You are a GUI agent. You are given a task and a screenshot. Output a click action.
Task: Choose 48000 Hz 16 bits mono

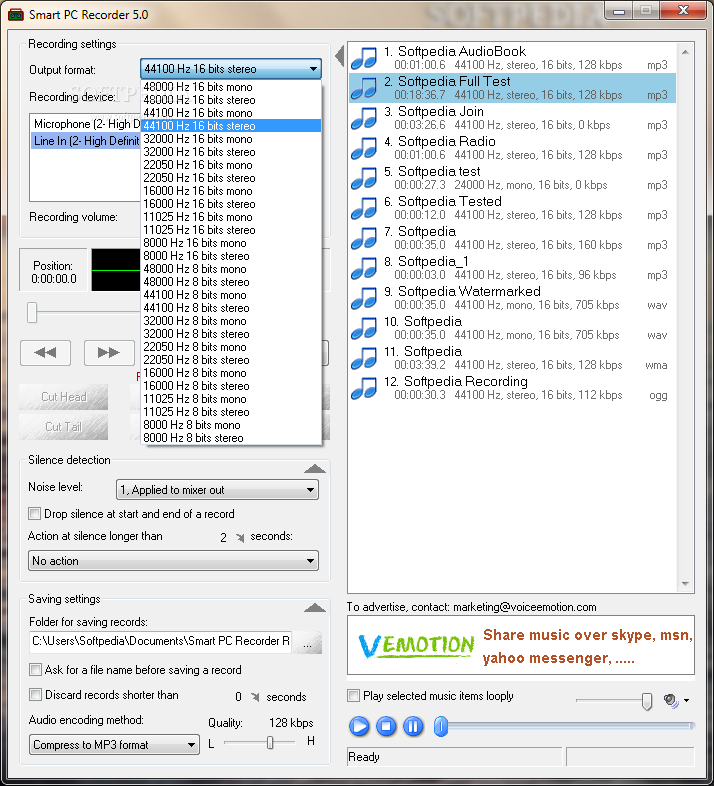(231, 87)
